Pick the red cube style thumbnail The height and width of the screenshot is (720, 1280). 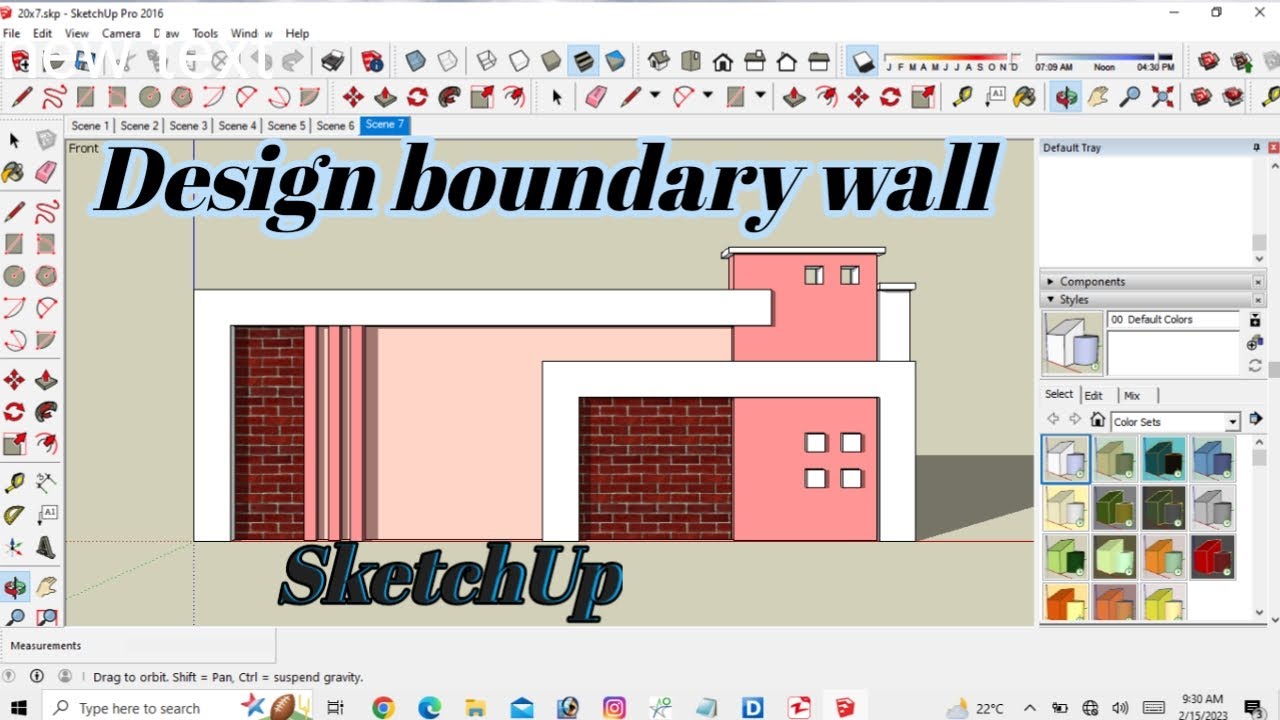pos(1212,557)
